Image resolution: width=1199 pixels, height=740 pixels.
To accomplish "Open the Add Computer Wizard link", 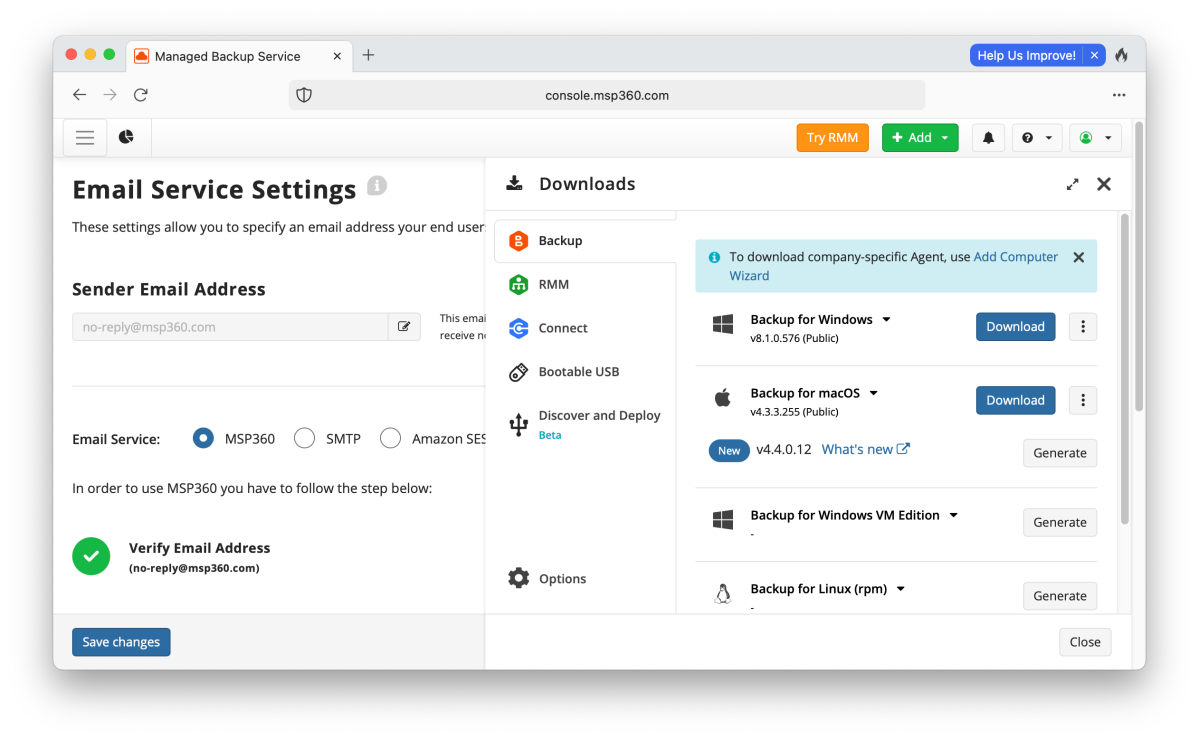I will click(x=893, y=266).
